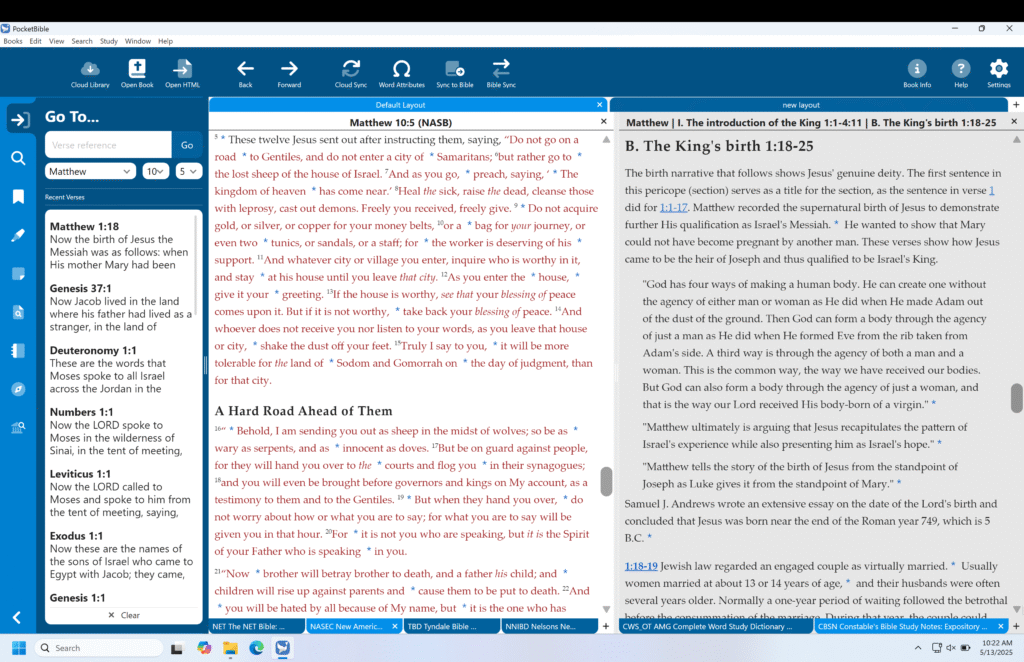Open the Bookmarks sidebar pane

(x=18, y=197)
